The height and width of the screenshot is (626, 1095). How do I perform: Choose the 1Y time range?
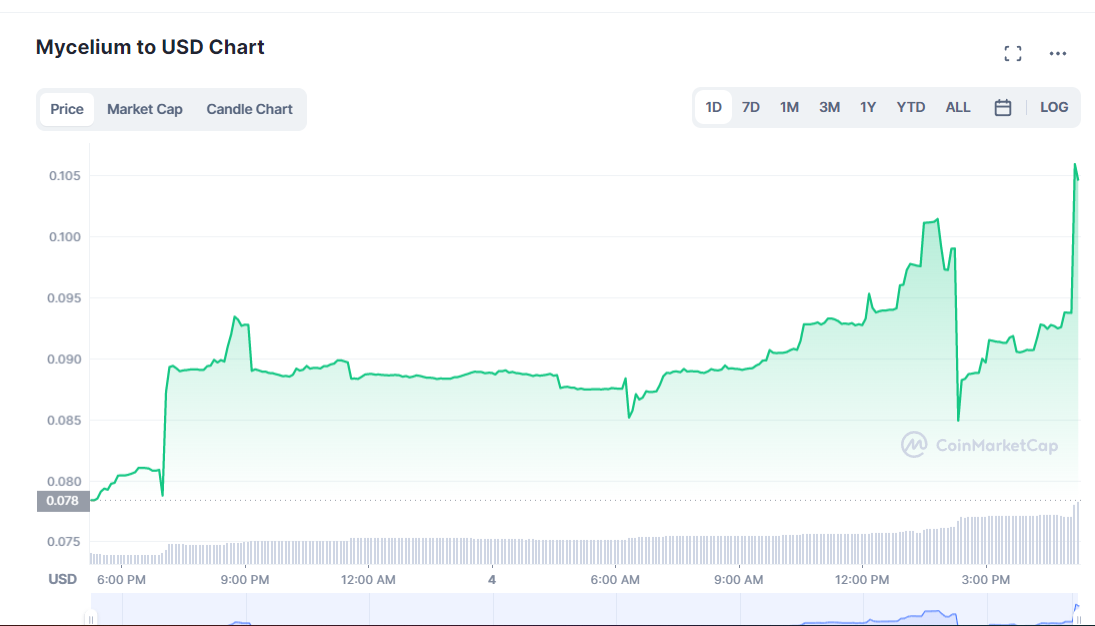(868, 108)
